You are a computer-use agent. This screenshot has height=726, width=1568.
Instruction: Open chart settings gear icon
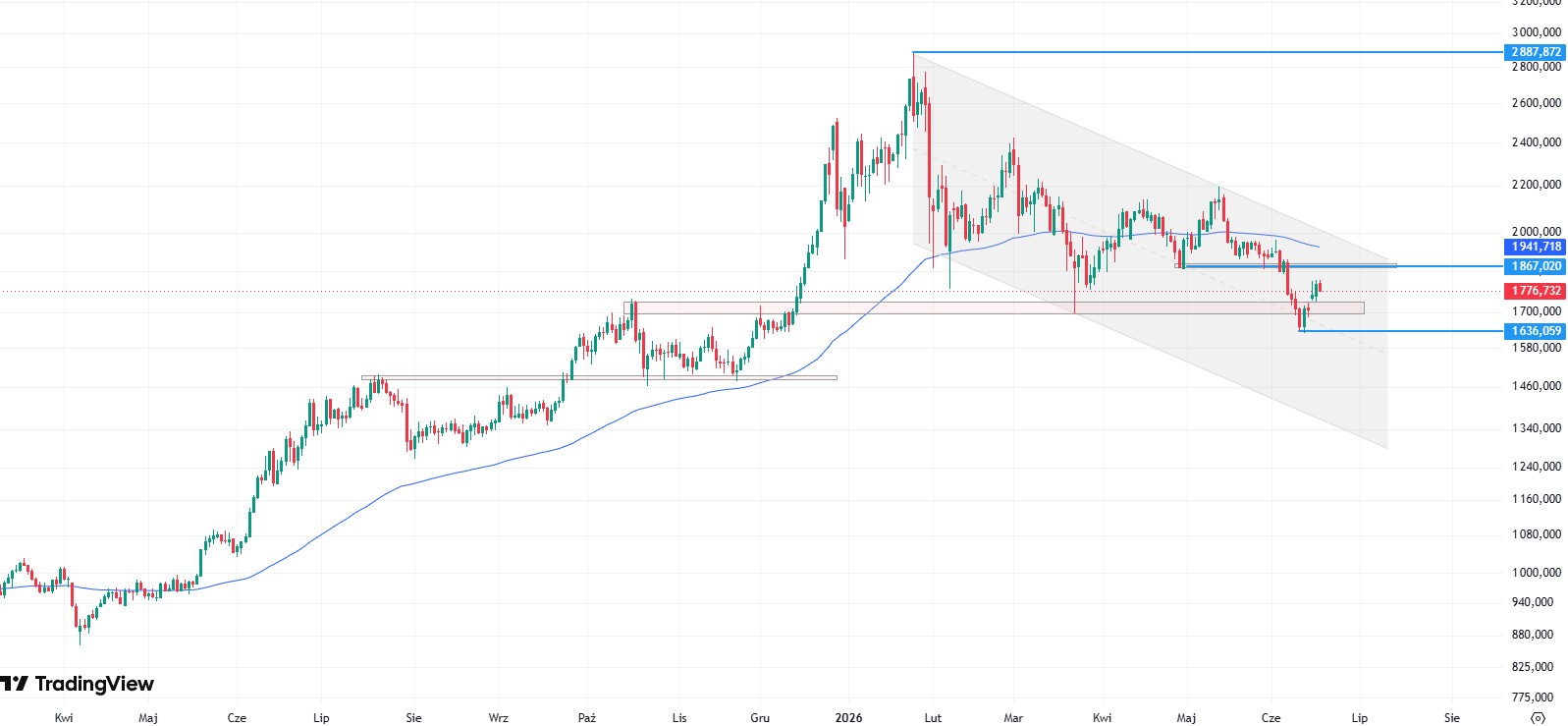pyautogui.click(x=1539, y=717)
